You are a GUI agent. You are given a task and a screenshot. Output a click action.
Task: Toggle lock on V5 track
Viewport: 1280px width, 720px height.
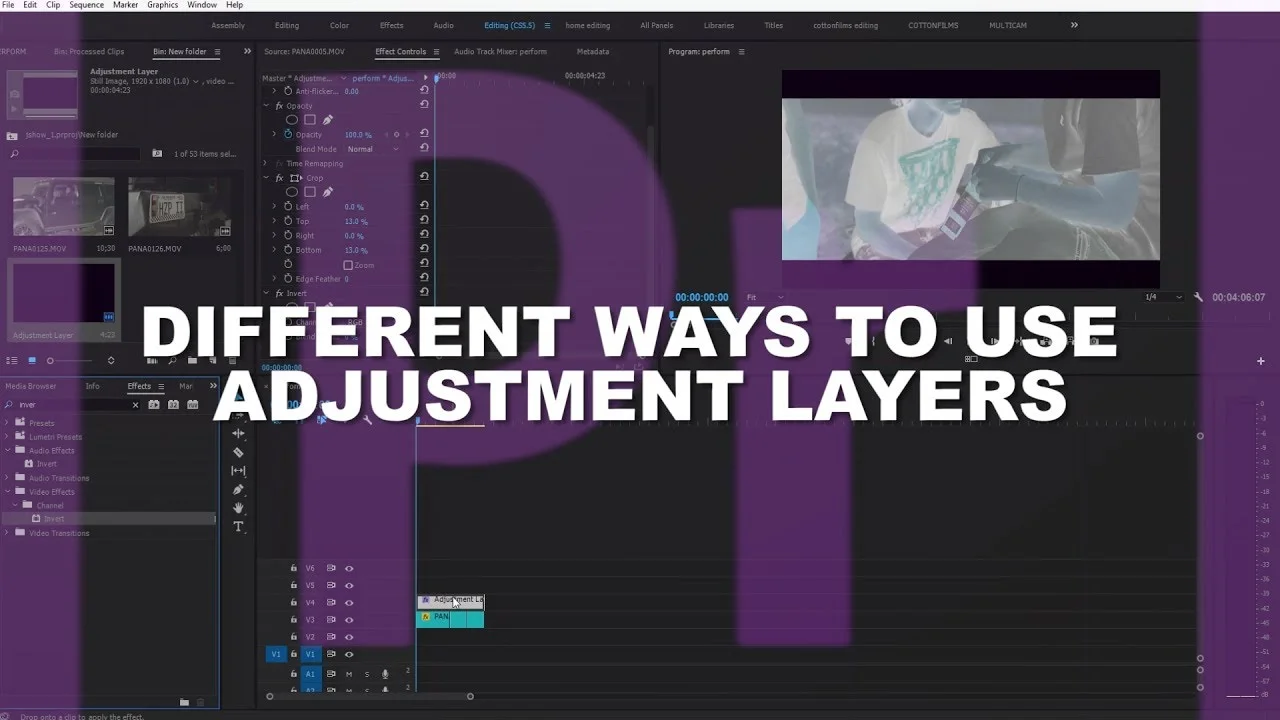(x=293, y=585)
